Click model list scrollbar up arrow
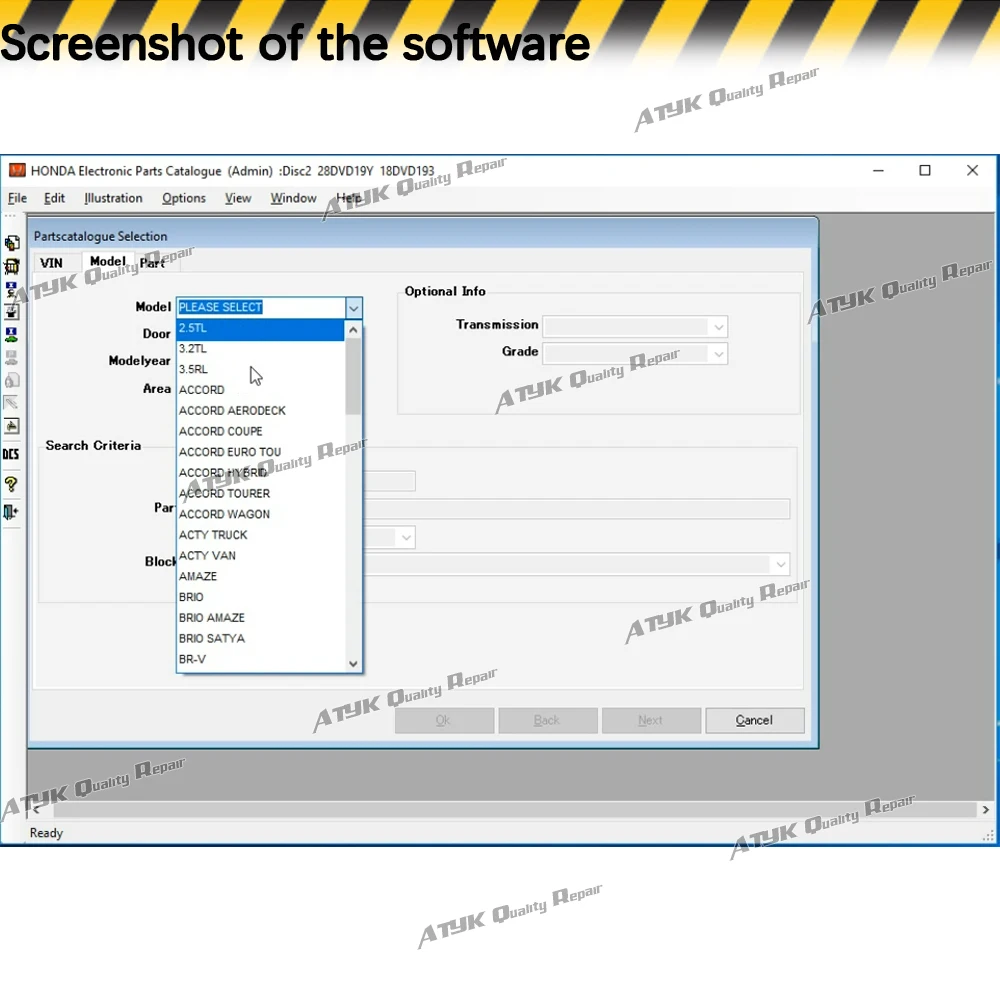This screenshot has width=1000, height=1000. click(353, 330)
